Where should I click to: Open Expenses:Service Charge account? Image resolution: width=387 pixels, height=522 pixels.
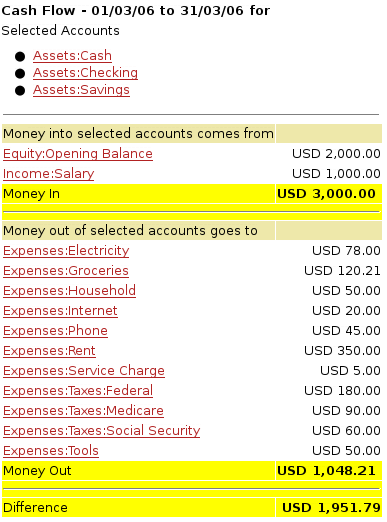point(84,371)
